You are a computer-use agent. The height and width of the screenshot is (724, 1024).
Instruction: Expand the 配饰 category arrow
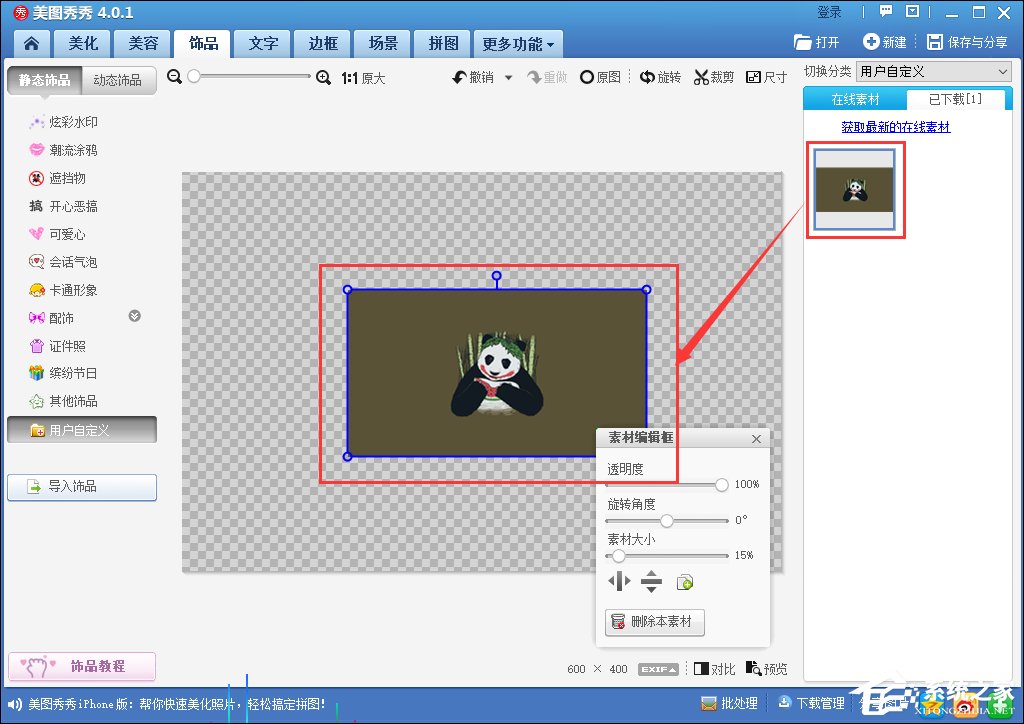(135, 317)
